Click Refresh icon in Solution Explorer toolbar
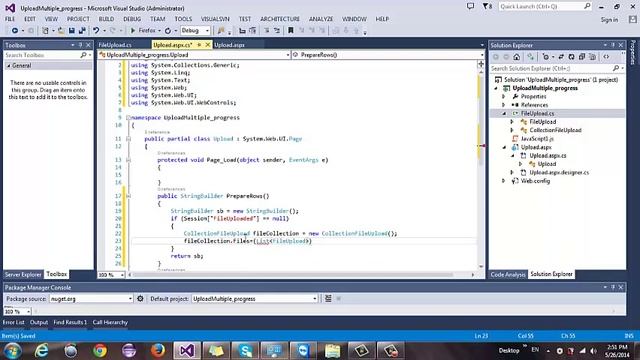 tap(571, 57)
